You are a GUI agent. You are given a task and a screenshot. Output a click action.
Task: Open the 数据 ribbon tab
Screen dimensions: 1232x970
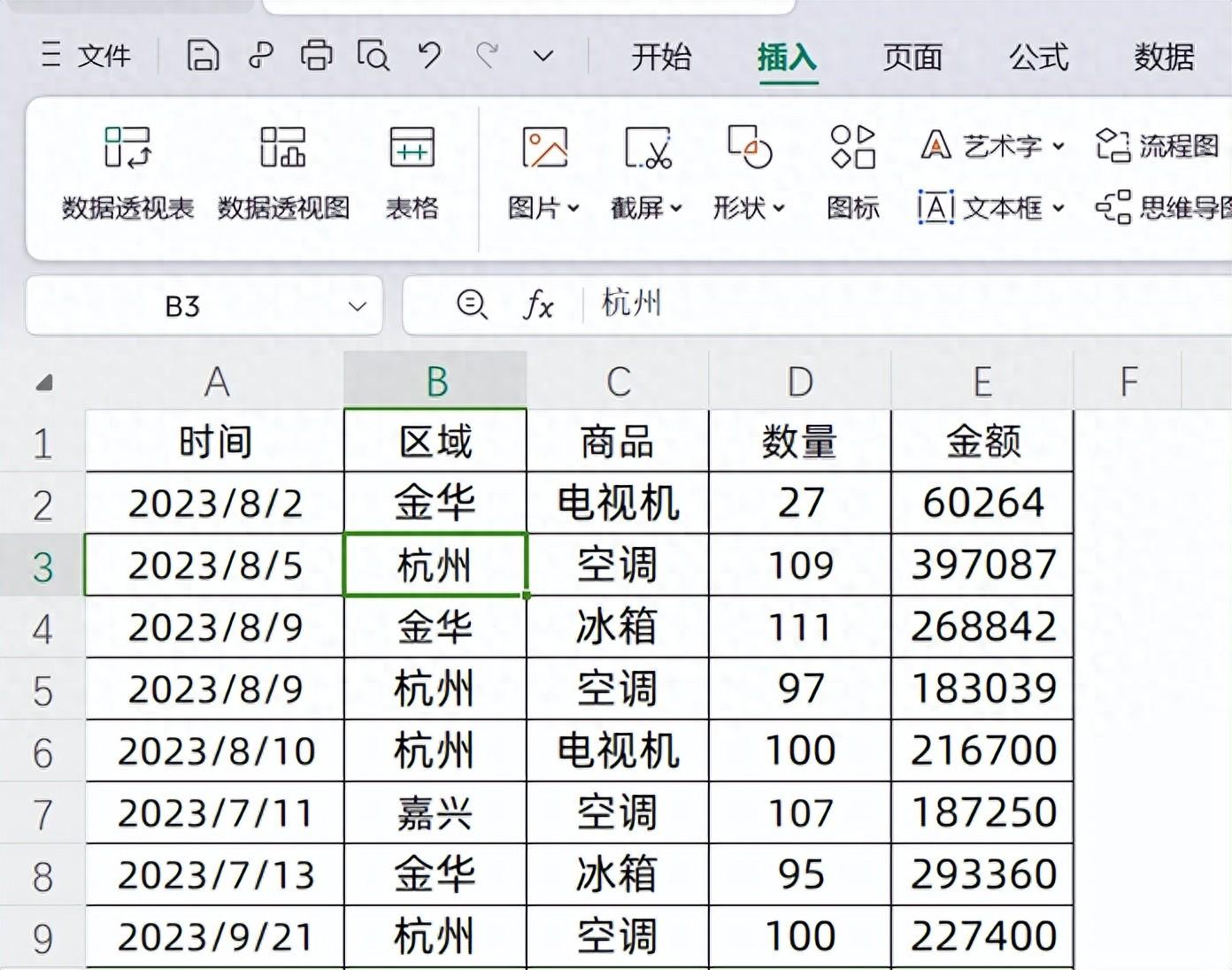pos(1164,58)
